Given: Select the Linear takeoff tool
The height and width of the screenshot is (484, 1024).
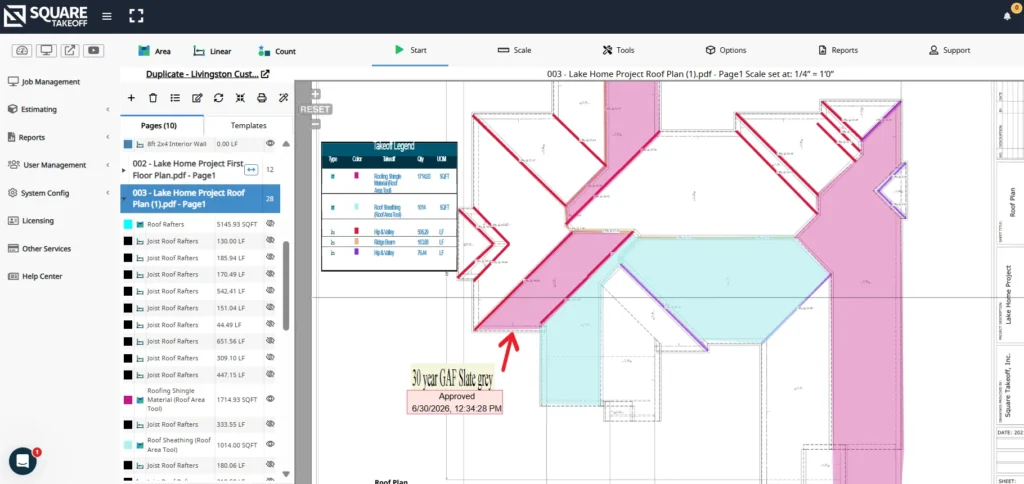Looking at the screenshot, I should pyautogui.click(x=212, y=51).
